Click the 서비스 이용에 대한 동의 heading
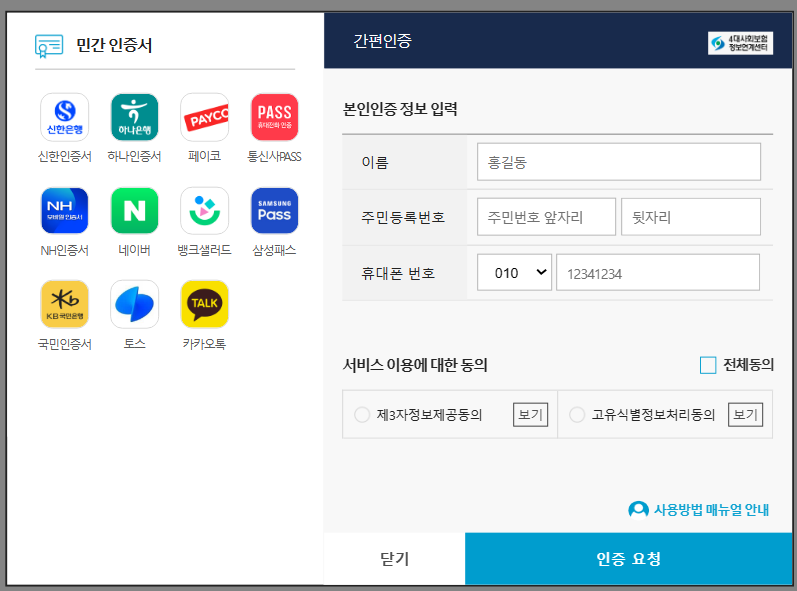 415,365
